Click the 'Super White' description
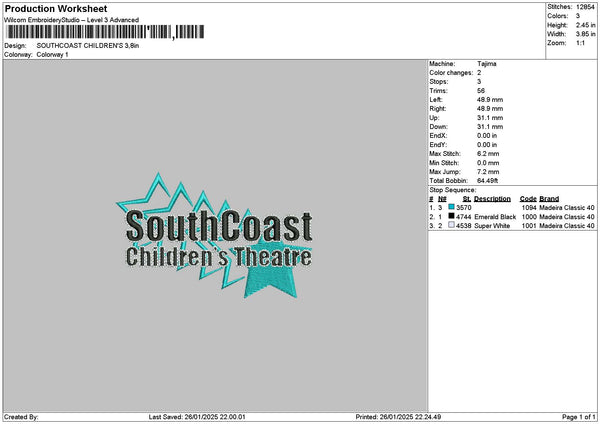 click(x=492, y=226)
